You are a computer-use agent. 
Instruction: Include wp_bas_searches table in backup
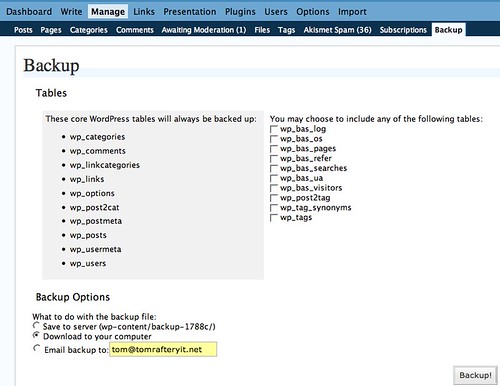pos(274,168)
